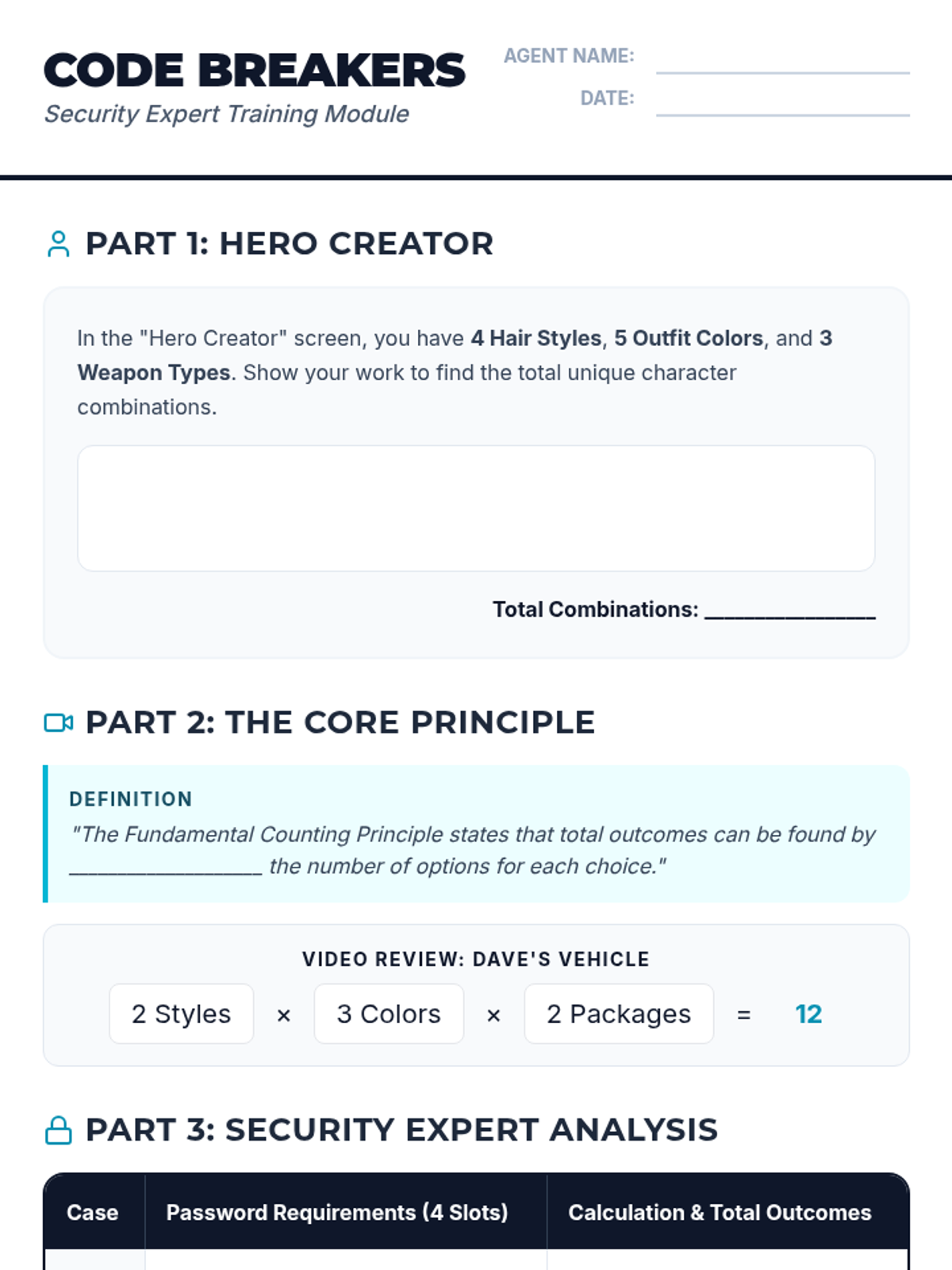Select the 3 Colors box
This screenshot has width=952, height=1270.
tap(389, 1014)
